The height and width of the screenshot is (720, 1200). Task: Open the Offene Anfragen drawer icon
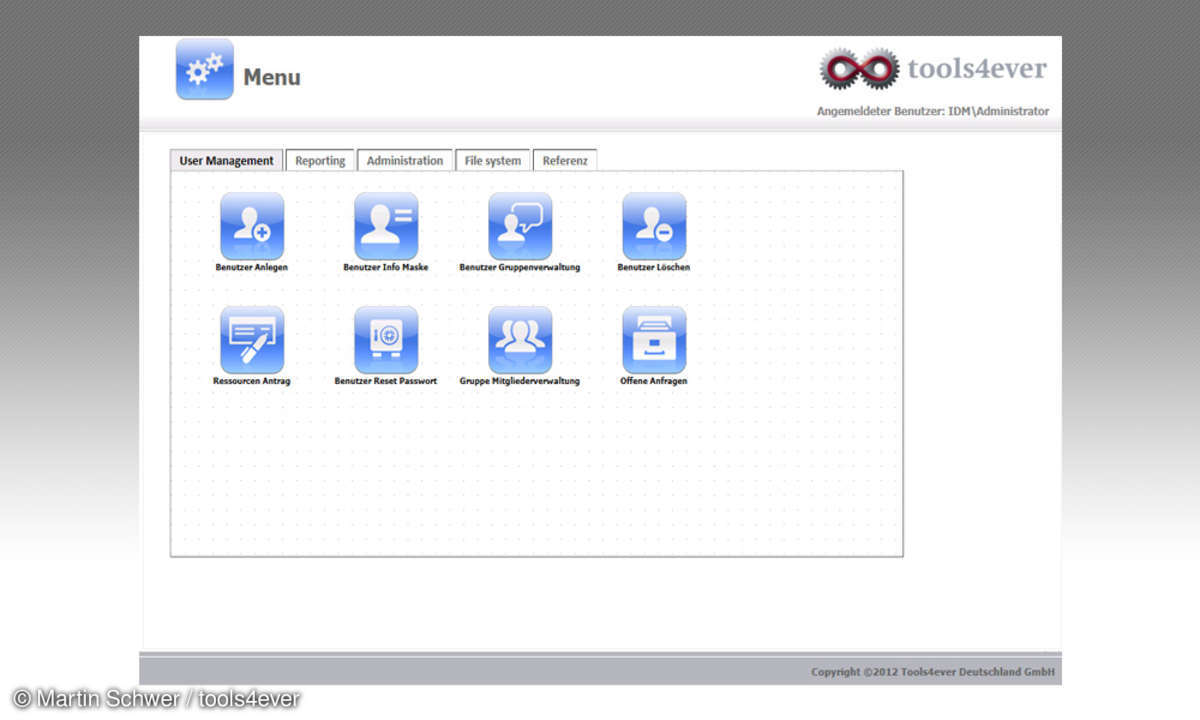(654, 340)
